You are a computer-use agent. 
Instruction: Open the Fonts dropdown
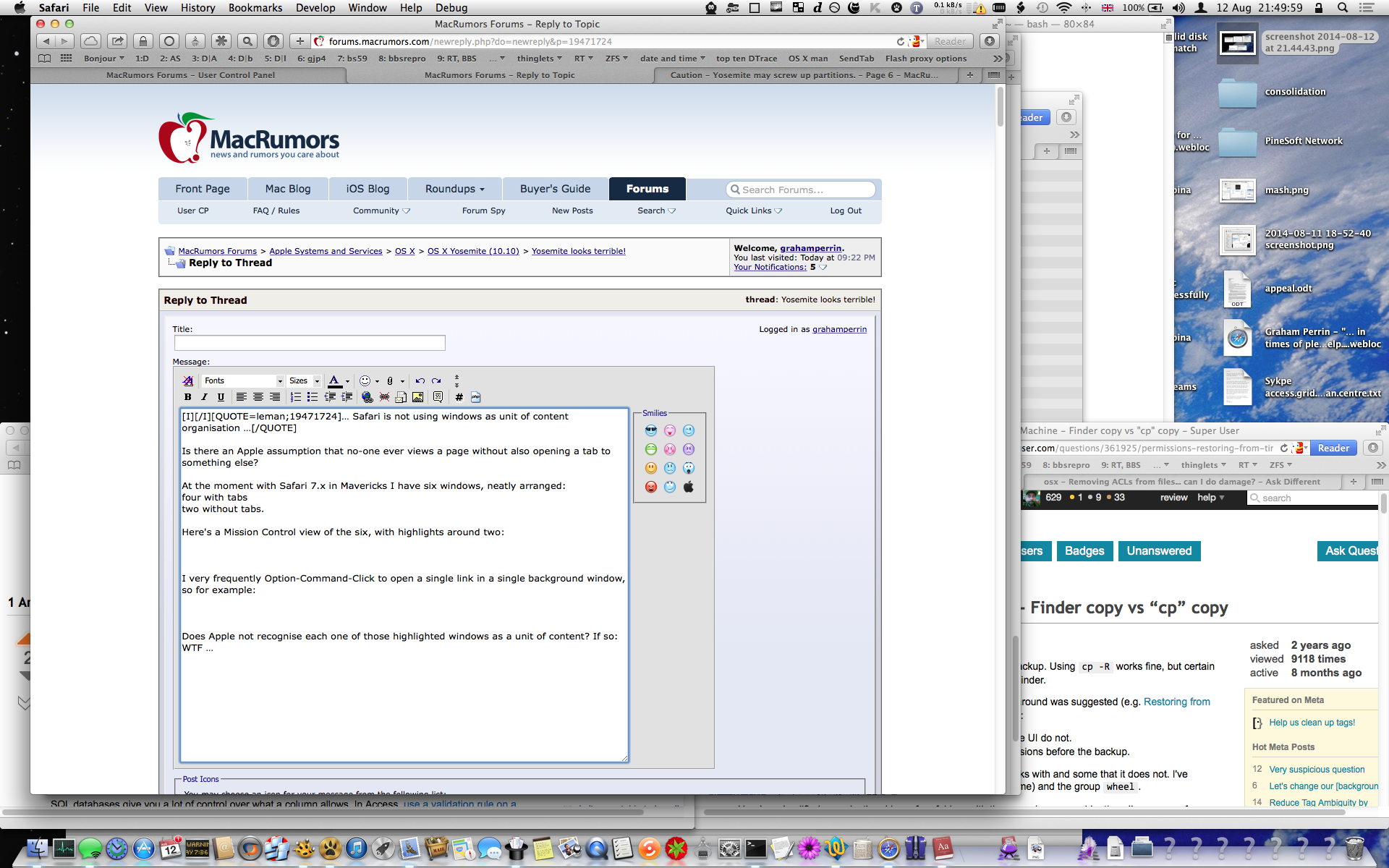pyautogui.click(x=243, y=380)
